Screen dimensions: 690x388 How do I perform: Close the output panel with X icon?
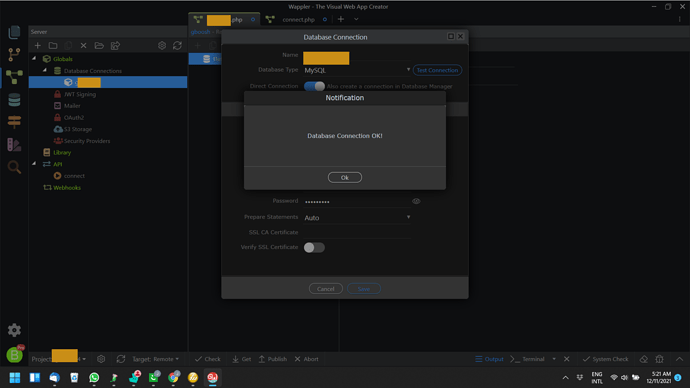click(x=567, y=359)
